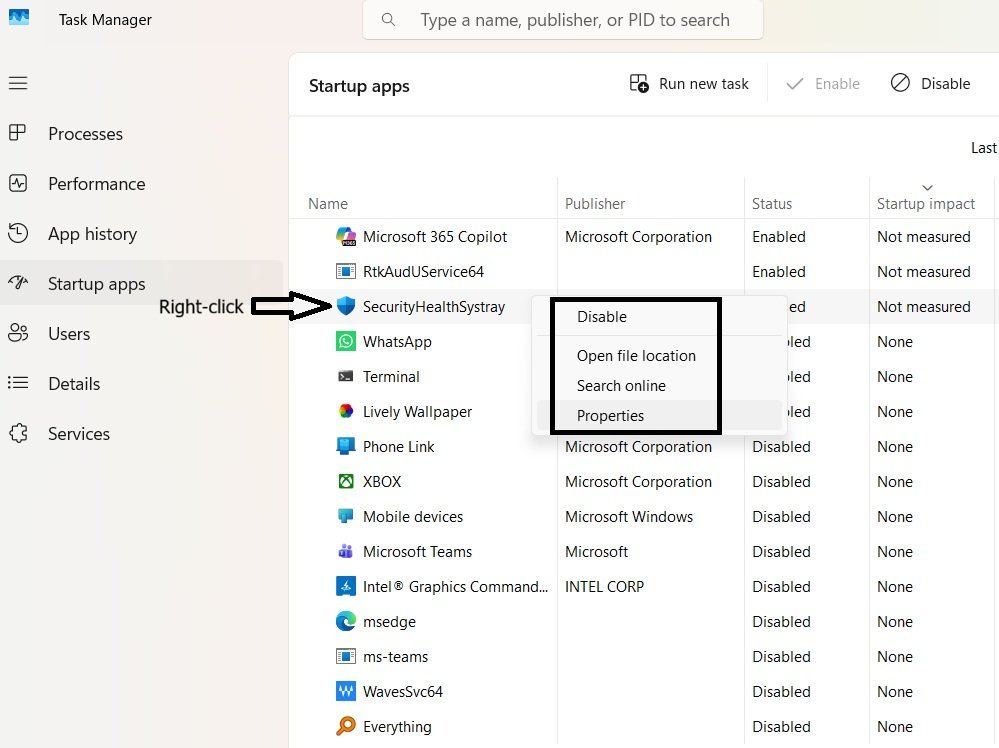Screen dimensions: 999x748
Task: Open the Users page
Action: pos(142,334)
